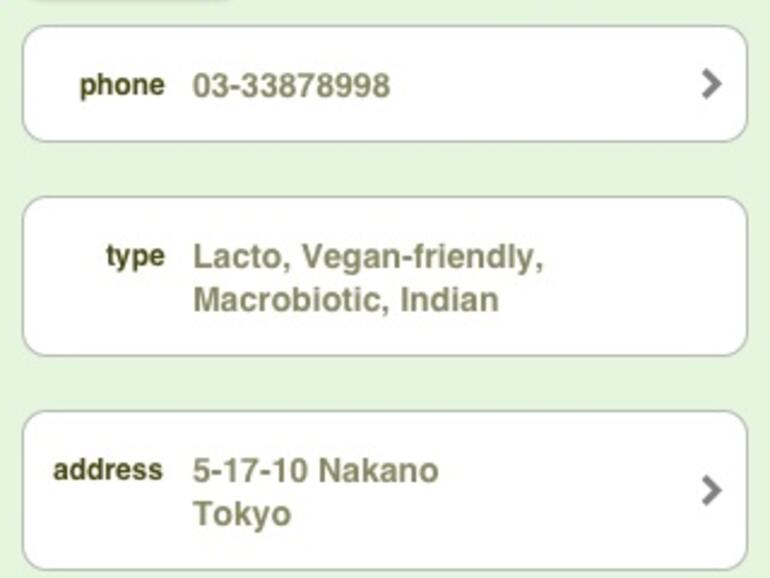Click the "phone" field label
The image size is (770, 578).
point(122,85)
